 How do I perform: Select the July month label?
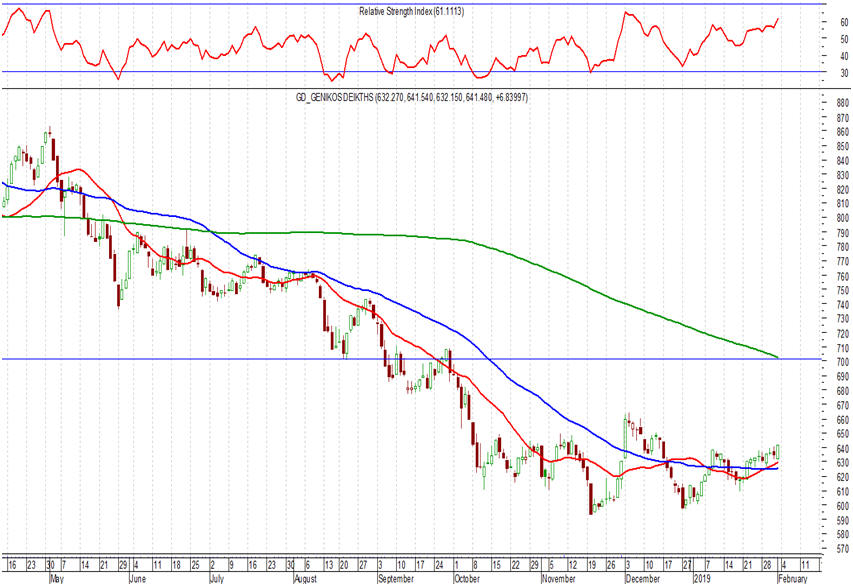[217, 579]
